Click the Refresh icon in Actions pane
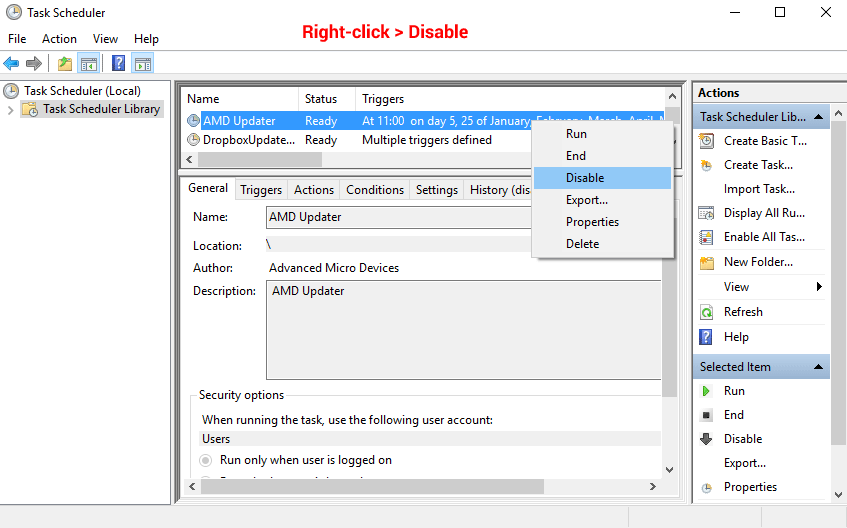The height and width of the screenshot is (528, 847). pyautogui.click(x=706, y=312)
